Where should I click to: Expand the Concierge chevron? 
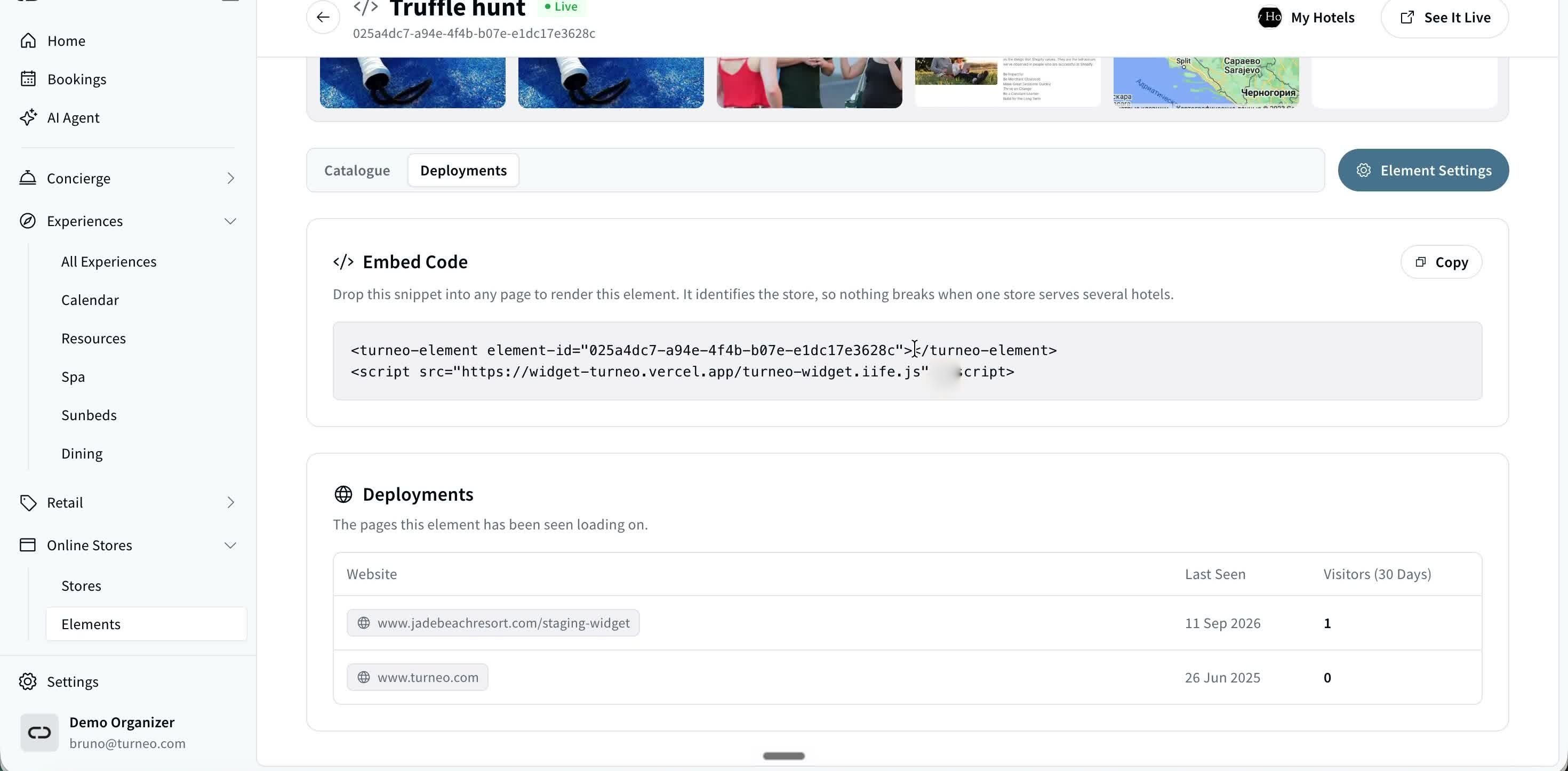230,178
